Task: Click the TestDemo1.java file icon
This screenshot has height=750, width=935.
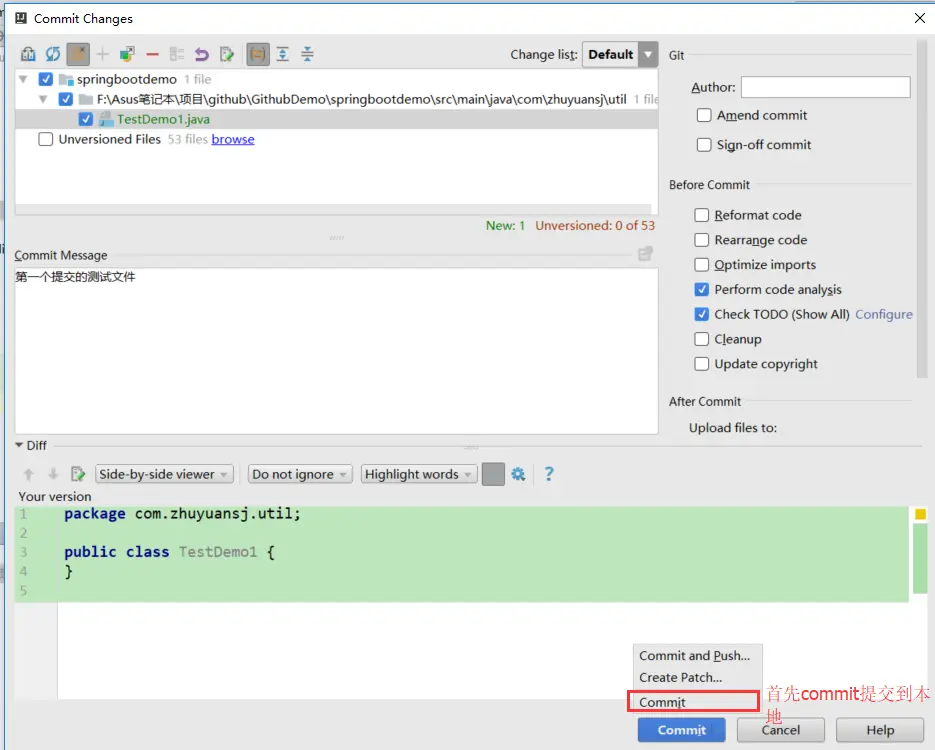Action: click(x=106, y=119)
